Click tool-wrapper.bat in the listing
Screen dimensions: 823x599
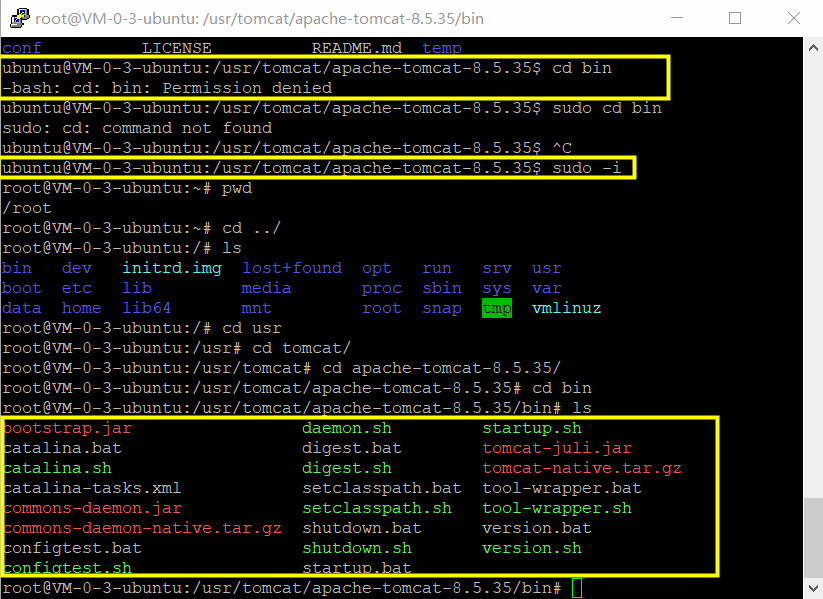tap(562, 488)
